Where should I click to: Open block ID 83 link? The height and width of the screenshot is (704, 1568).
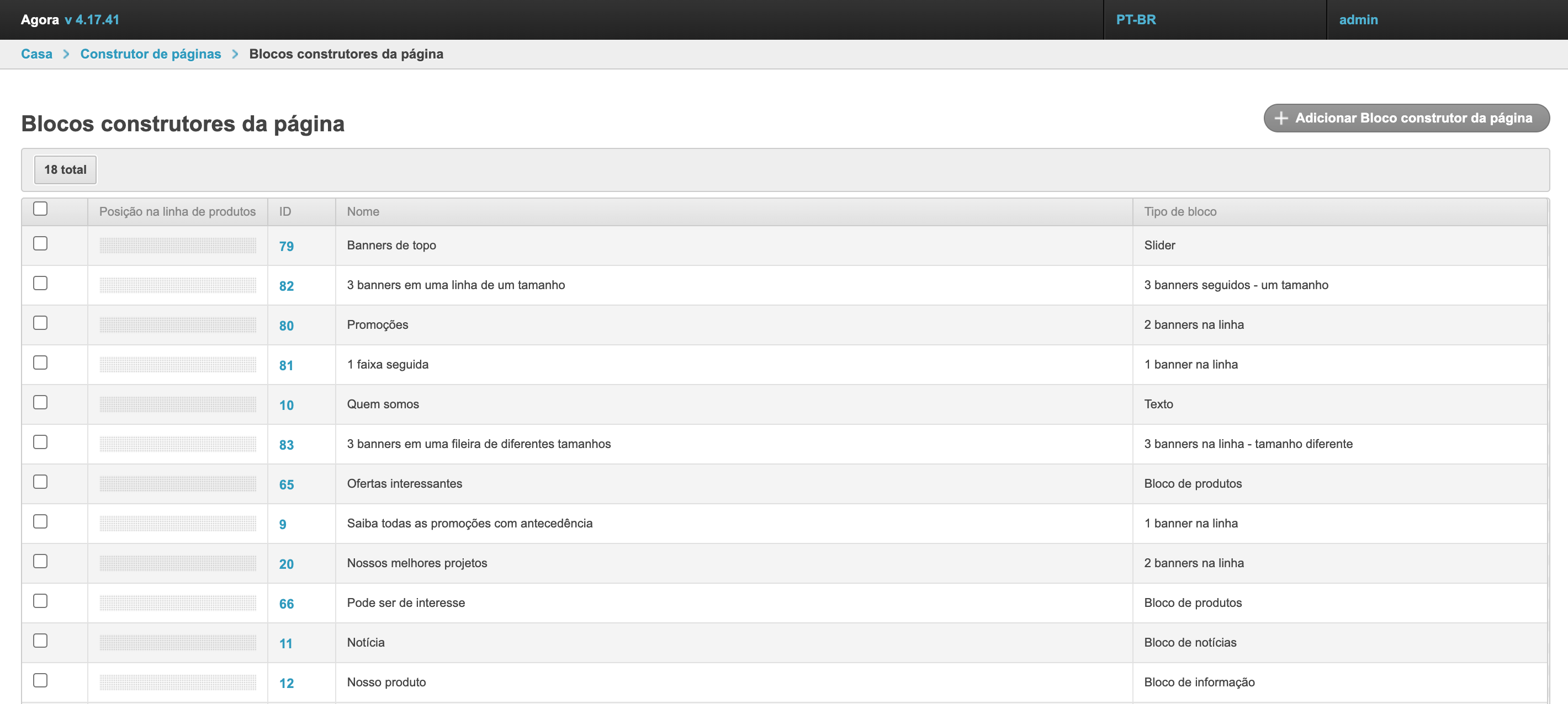pyautogui.click(x=286, y=445)
